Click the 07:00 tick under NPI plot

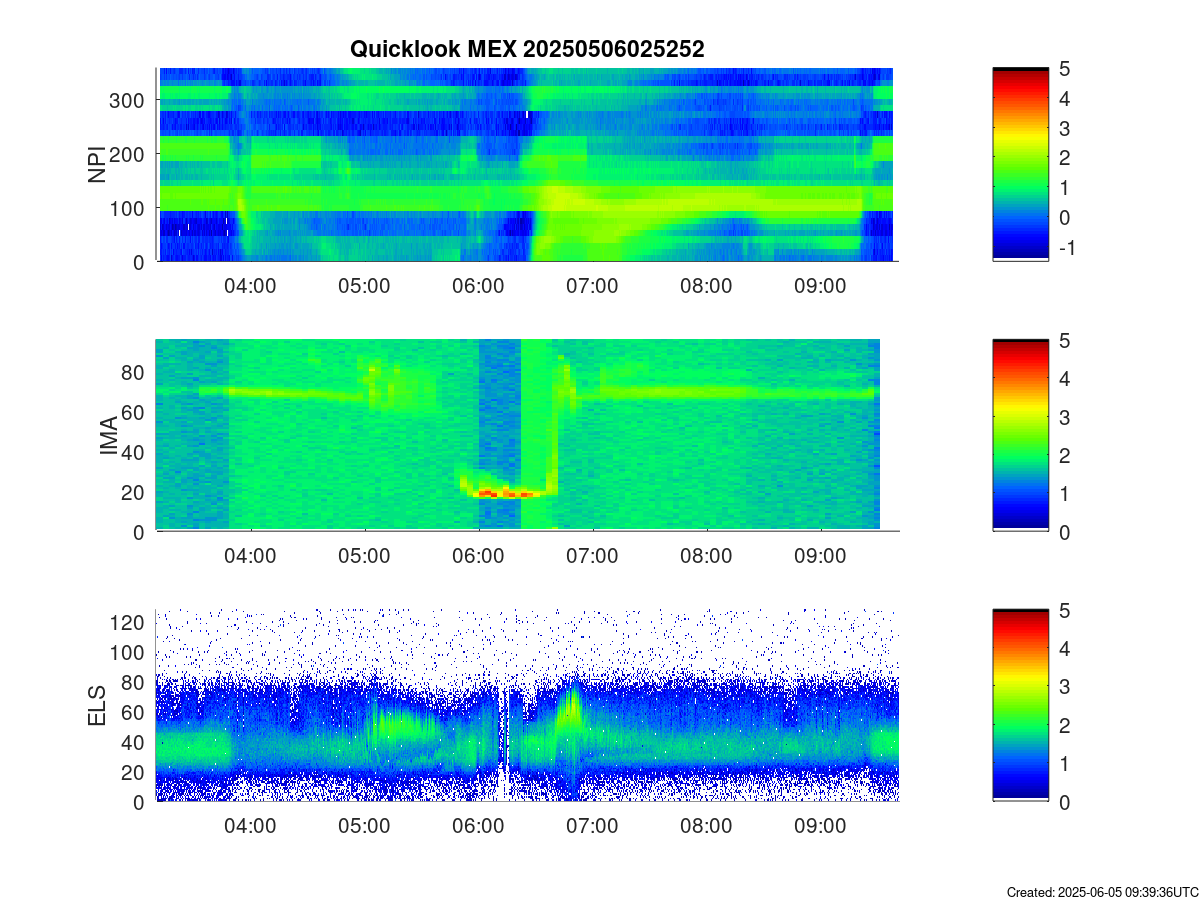592,286
